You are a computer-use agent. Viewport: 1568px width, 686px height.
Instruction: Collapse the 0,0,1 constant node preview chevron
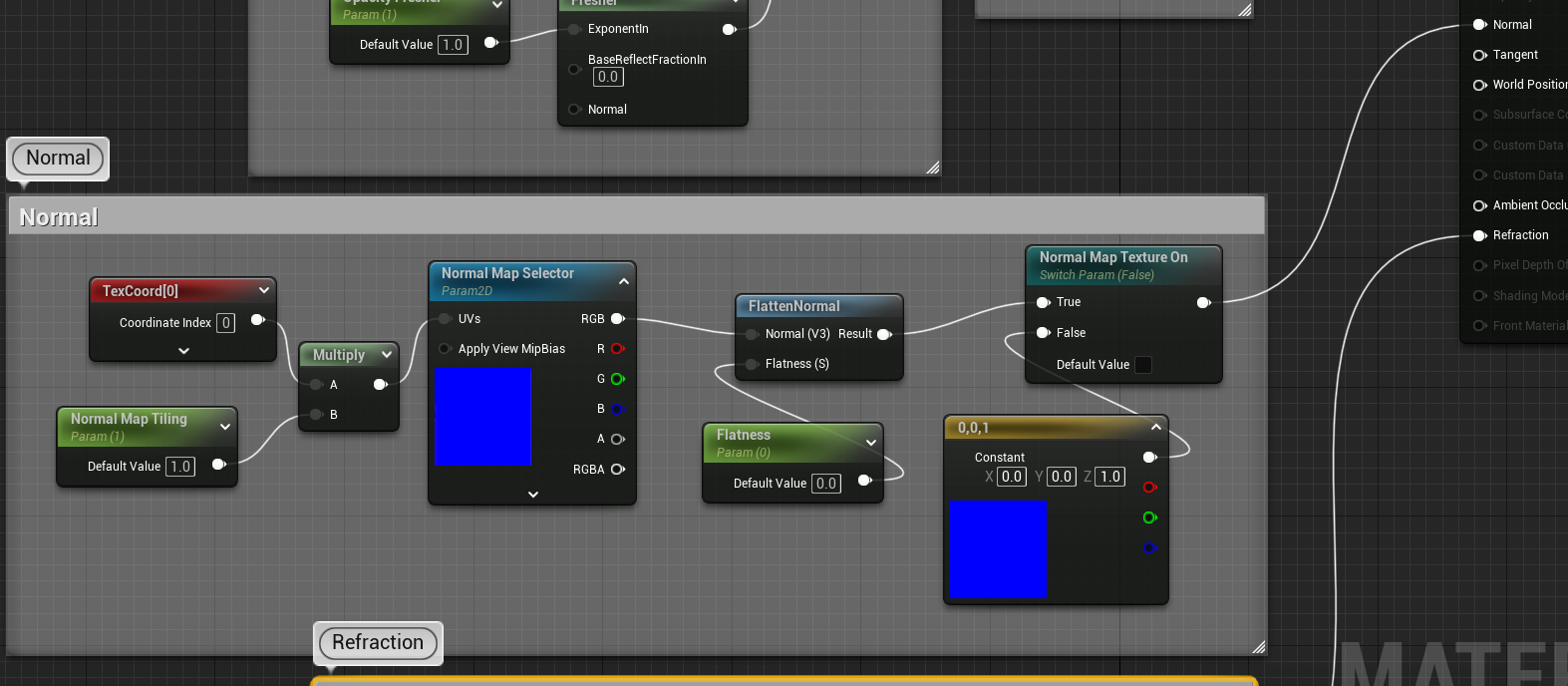1156,427
